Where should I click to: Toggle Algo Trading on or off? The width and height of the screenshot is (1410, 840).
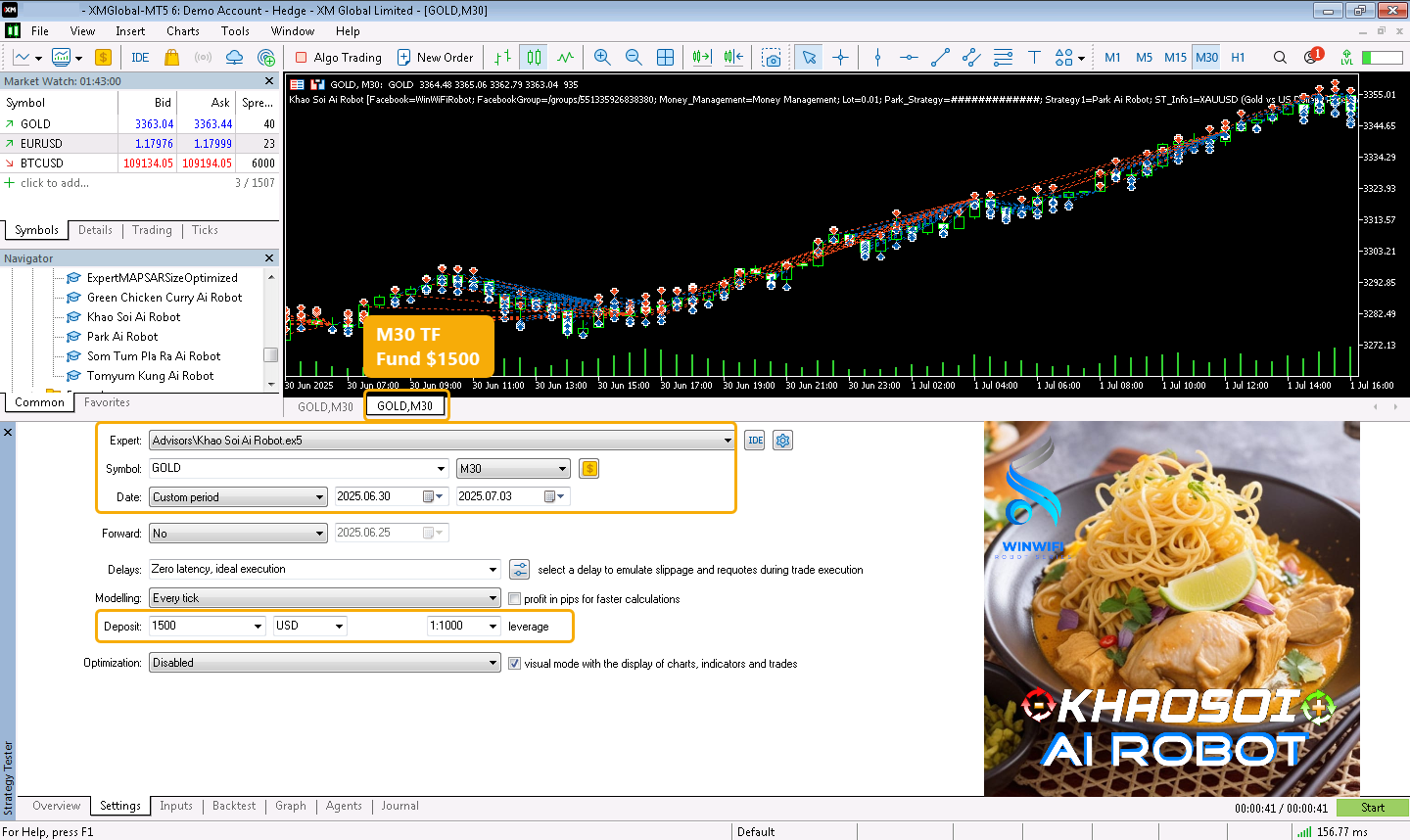pyautogui.click(x=339, y=58)
